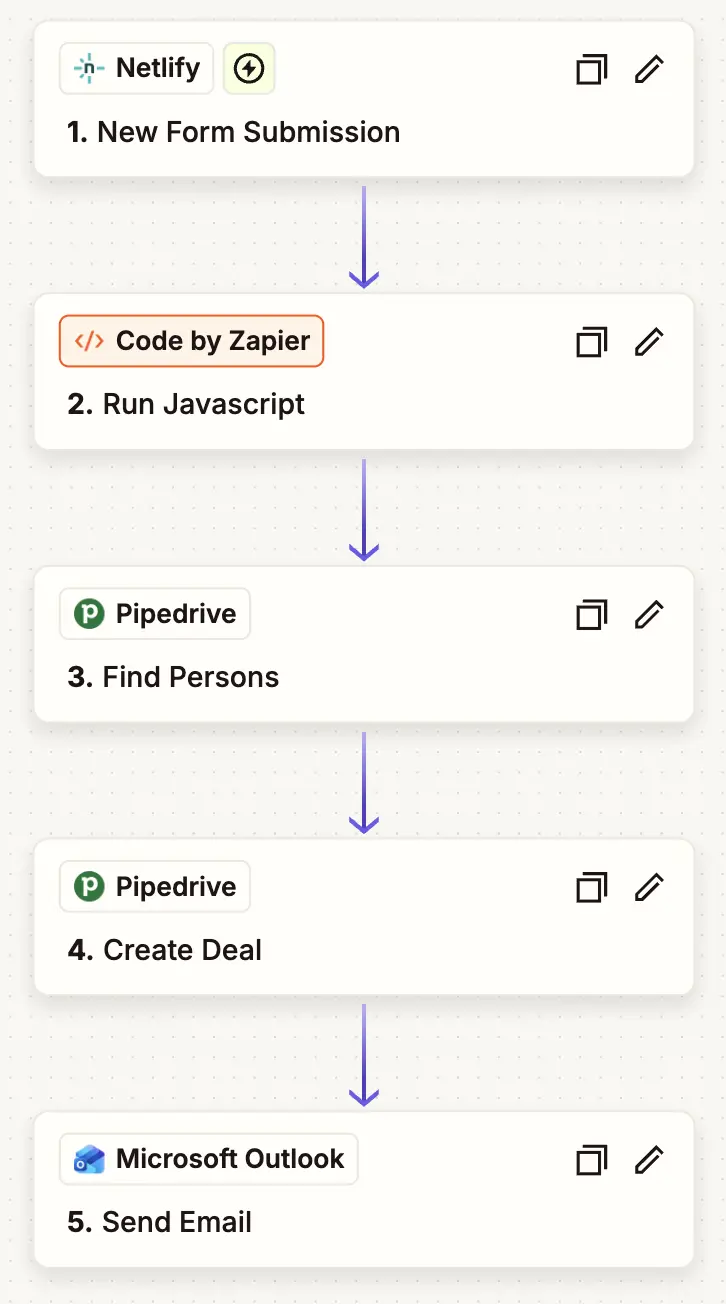
Task: Open the edit pencil on the Send Email step
Action: point(649,1159)
